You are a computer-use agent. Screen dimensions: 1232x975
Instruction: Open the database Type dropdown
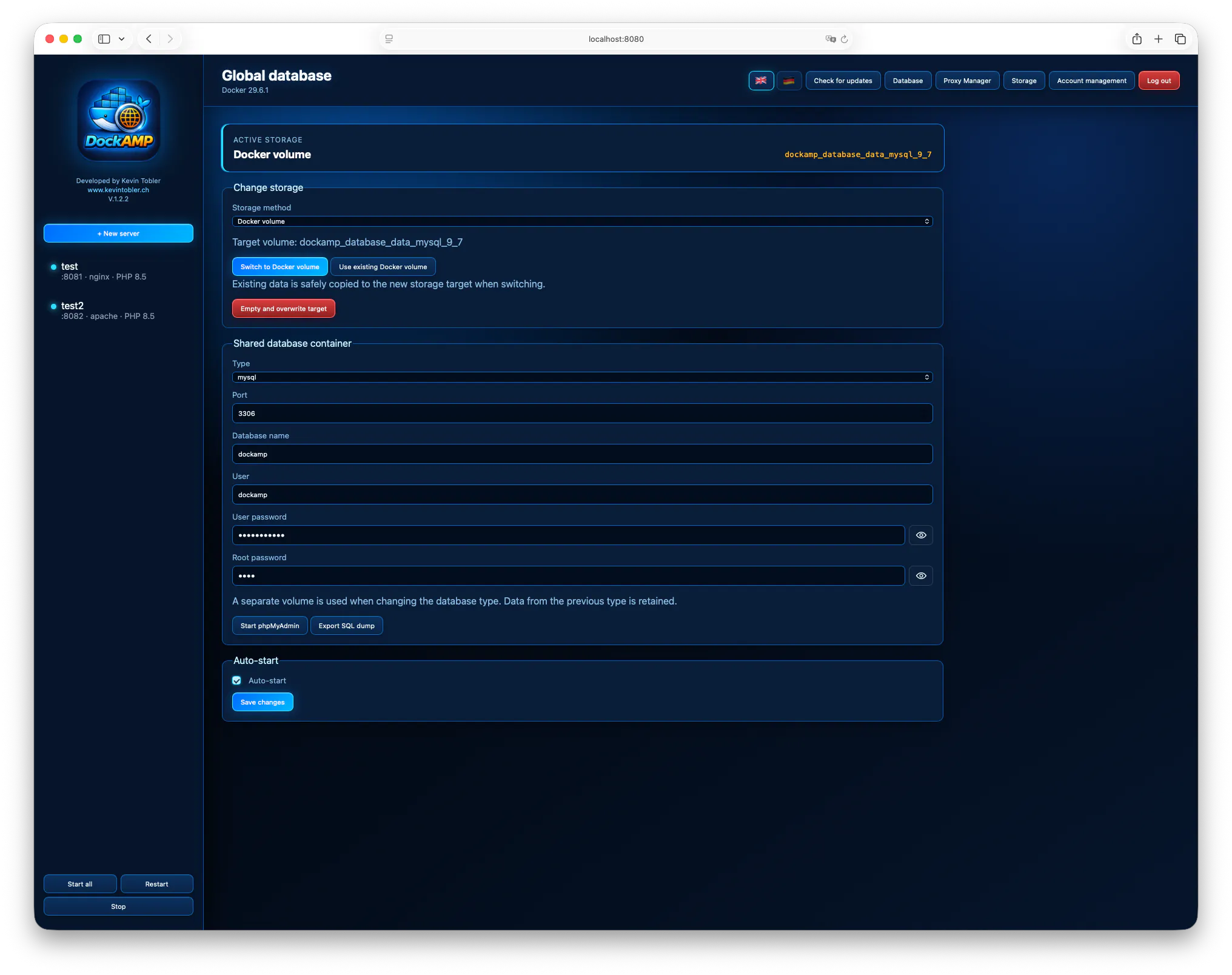click(582, 377)
